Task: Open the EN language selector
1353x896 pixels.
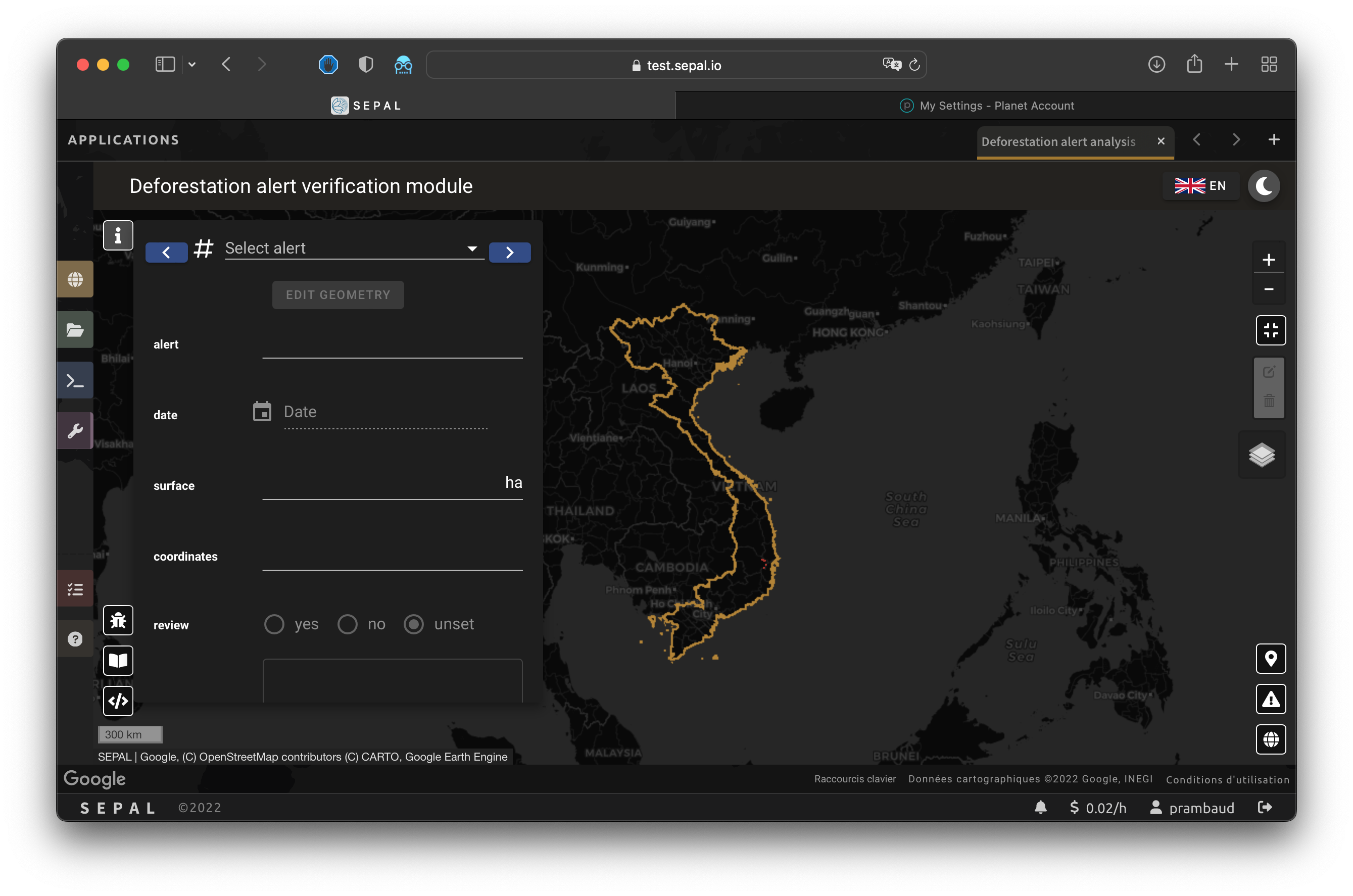Action: 1200,186
